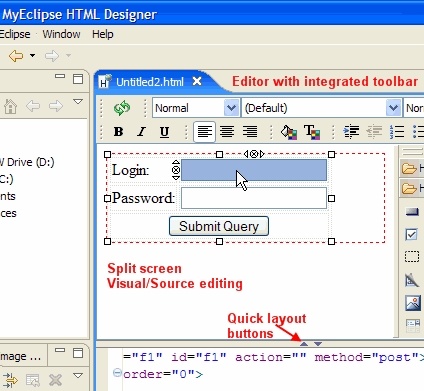Toggle Underline text formatting
Image resolution: width=424 pixels, height=391 pixels.
tap(164, 132)
